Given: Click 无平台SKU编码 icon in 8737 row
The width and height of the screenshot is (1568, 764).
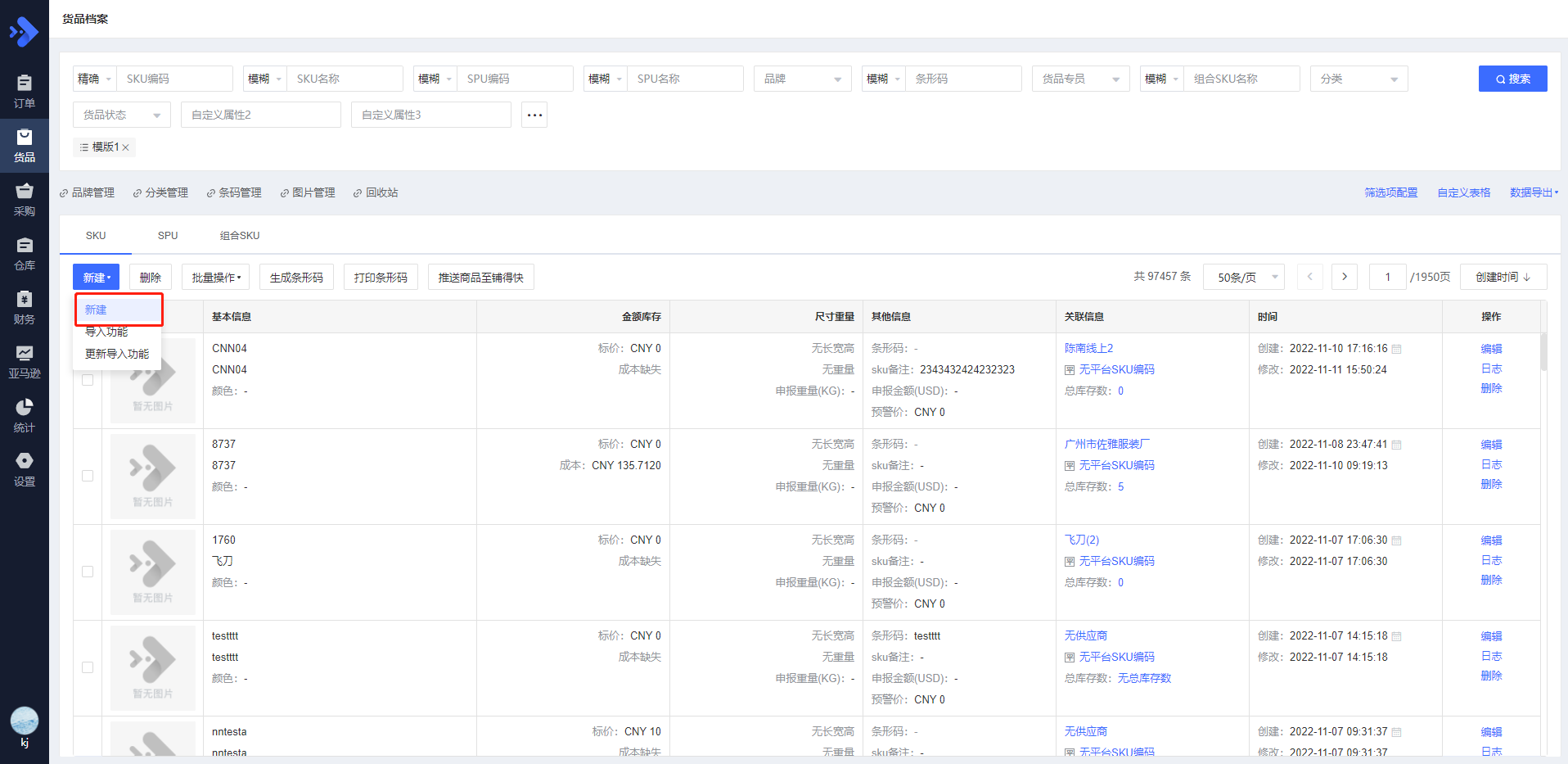Looking at the screenshot, I should (x=1070, y=466).
